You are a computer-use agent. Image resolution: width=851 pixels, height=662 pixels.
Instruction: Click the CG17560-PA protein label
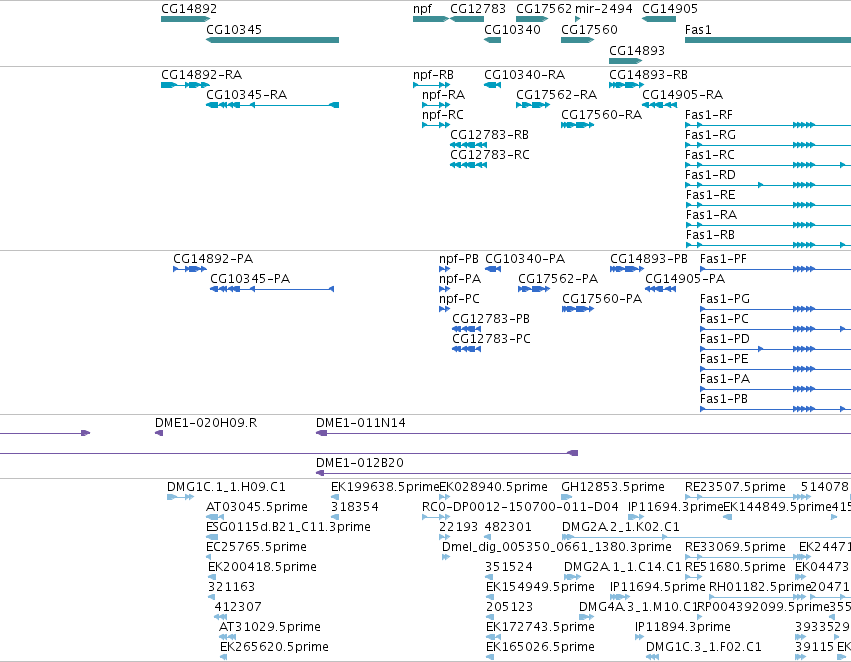point(602,298)
